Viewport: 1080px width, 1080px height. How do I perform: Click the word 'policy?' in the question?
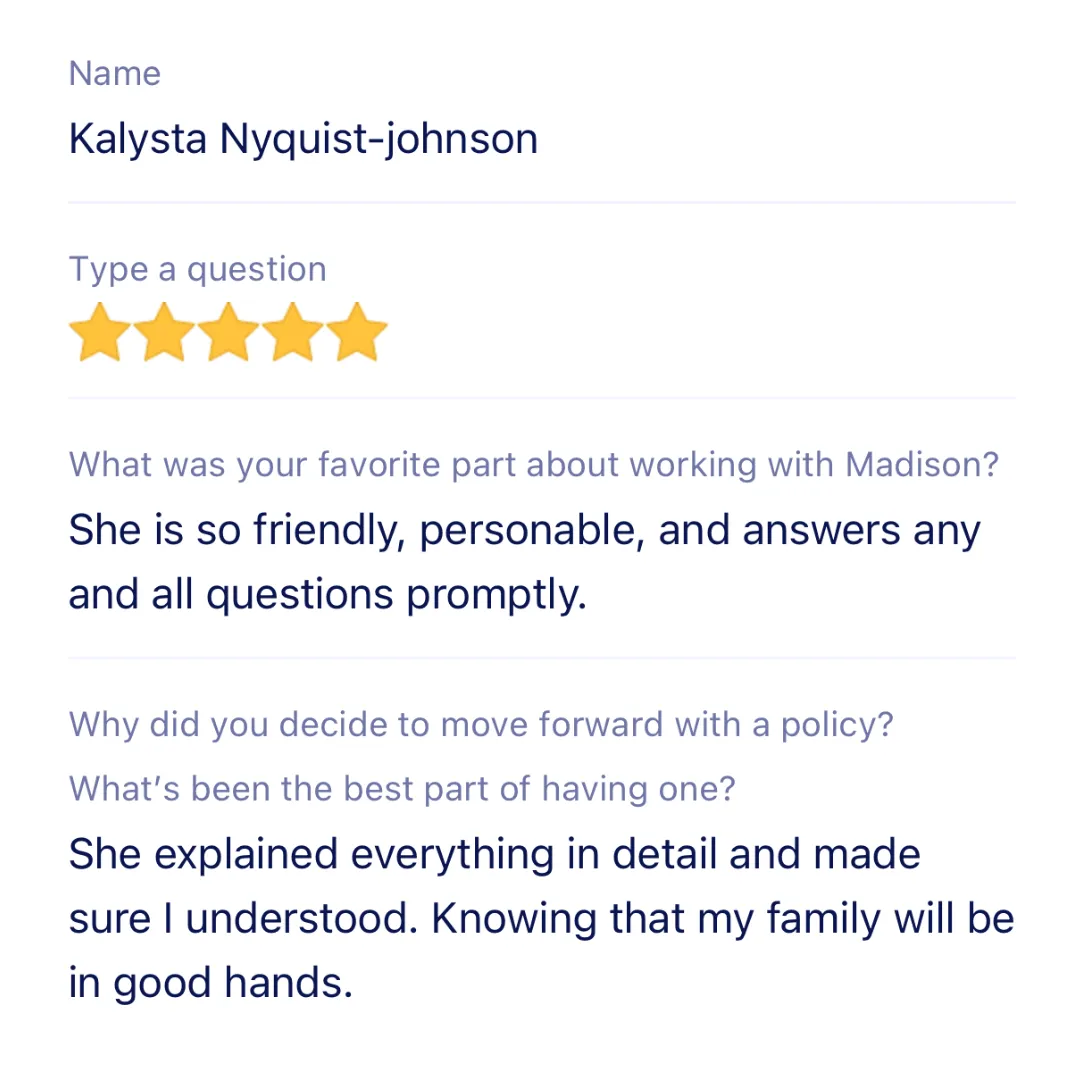coord(837,726)
